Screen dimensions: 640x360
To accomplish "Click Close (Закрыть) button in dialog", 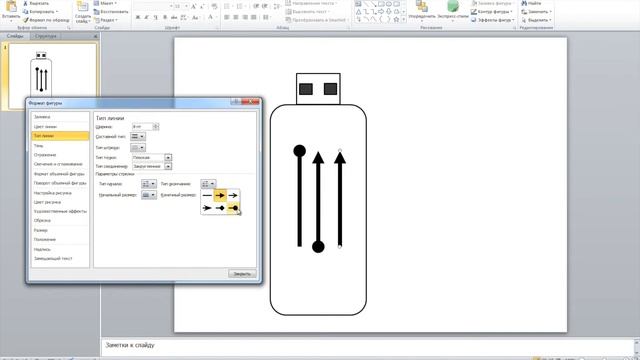I will coord(242,274).
